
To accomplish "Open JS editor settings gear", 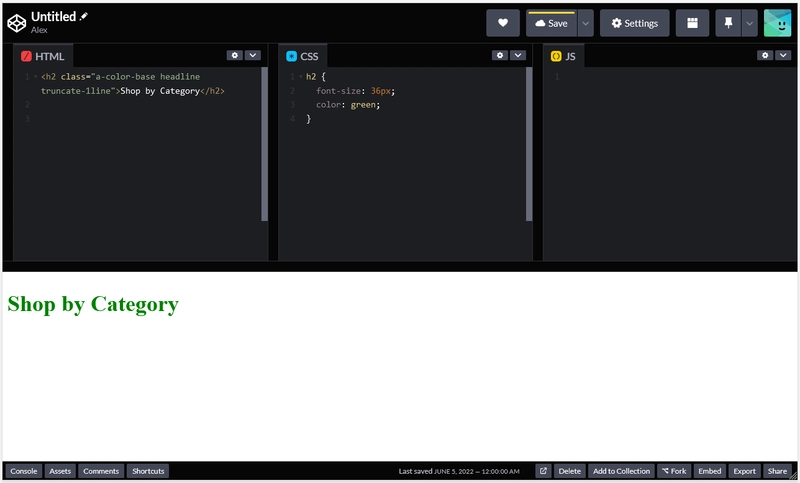I will point(764,55).
